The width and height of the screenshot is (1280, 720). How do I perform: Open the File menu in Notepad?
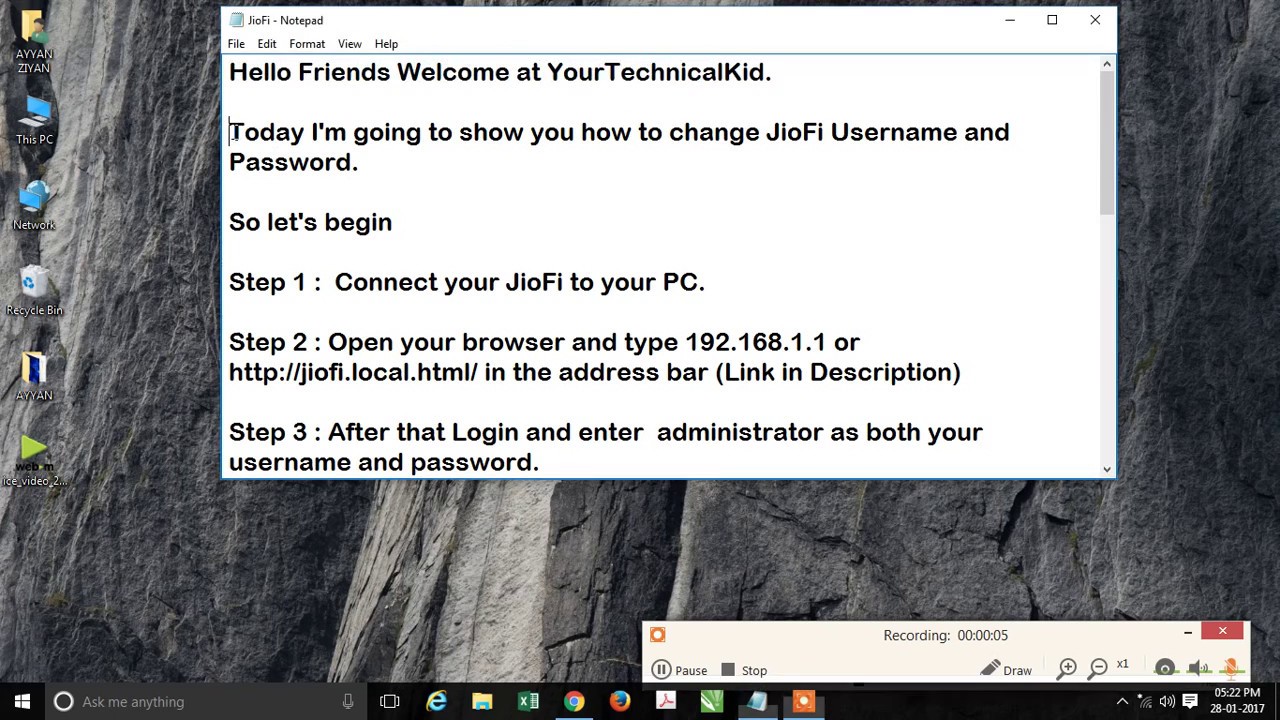(x=236, y=44)
